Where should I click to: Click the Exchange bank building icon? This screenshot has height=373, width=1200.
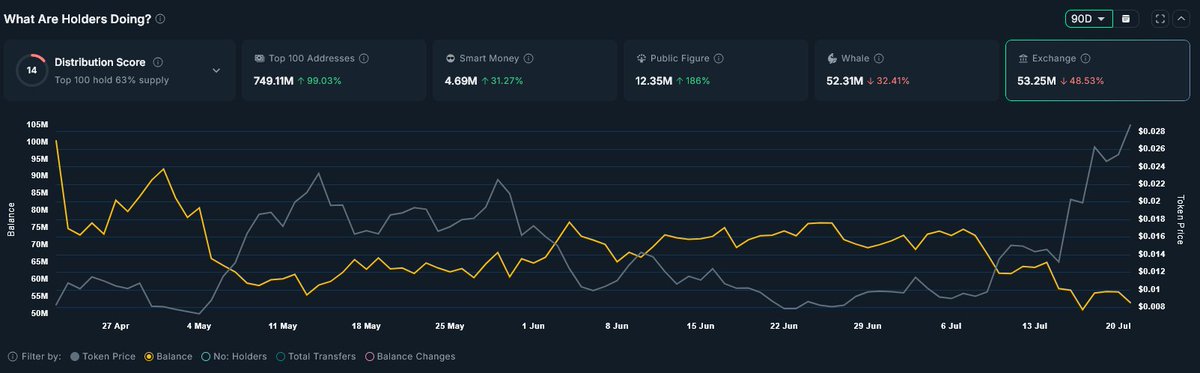(1023, 58)
